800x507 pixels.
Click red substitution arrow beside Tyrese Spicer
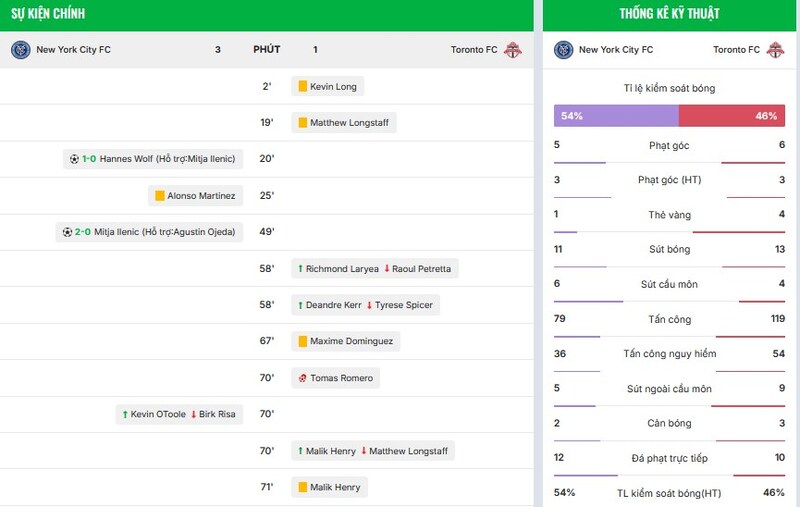click(x=369, y=305)
